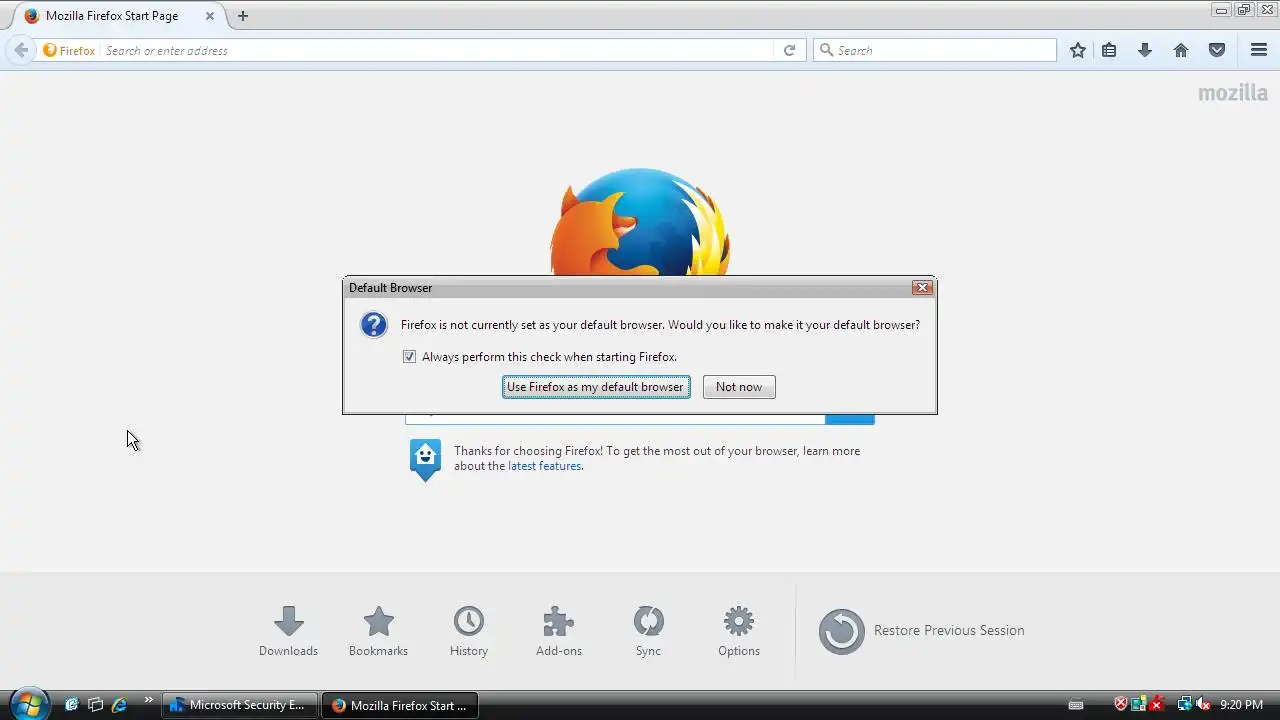
Task: Click the network tray icon
Action: pos(1184,705)
